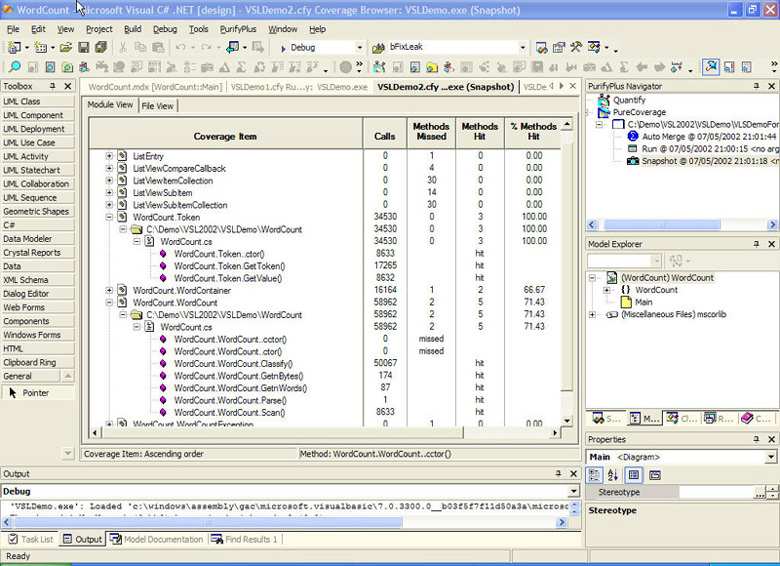Toggle the auto-hide pin on the Properties panel
780x566 pixels.
click(x=756, y=439)
